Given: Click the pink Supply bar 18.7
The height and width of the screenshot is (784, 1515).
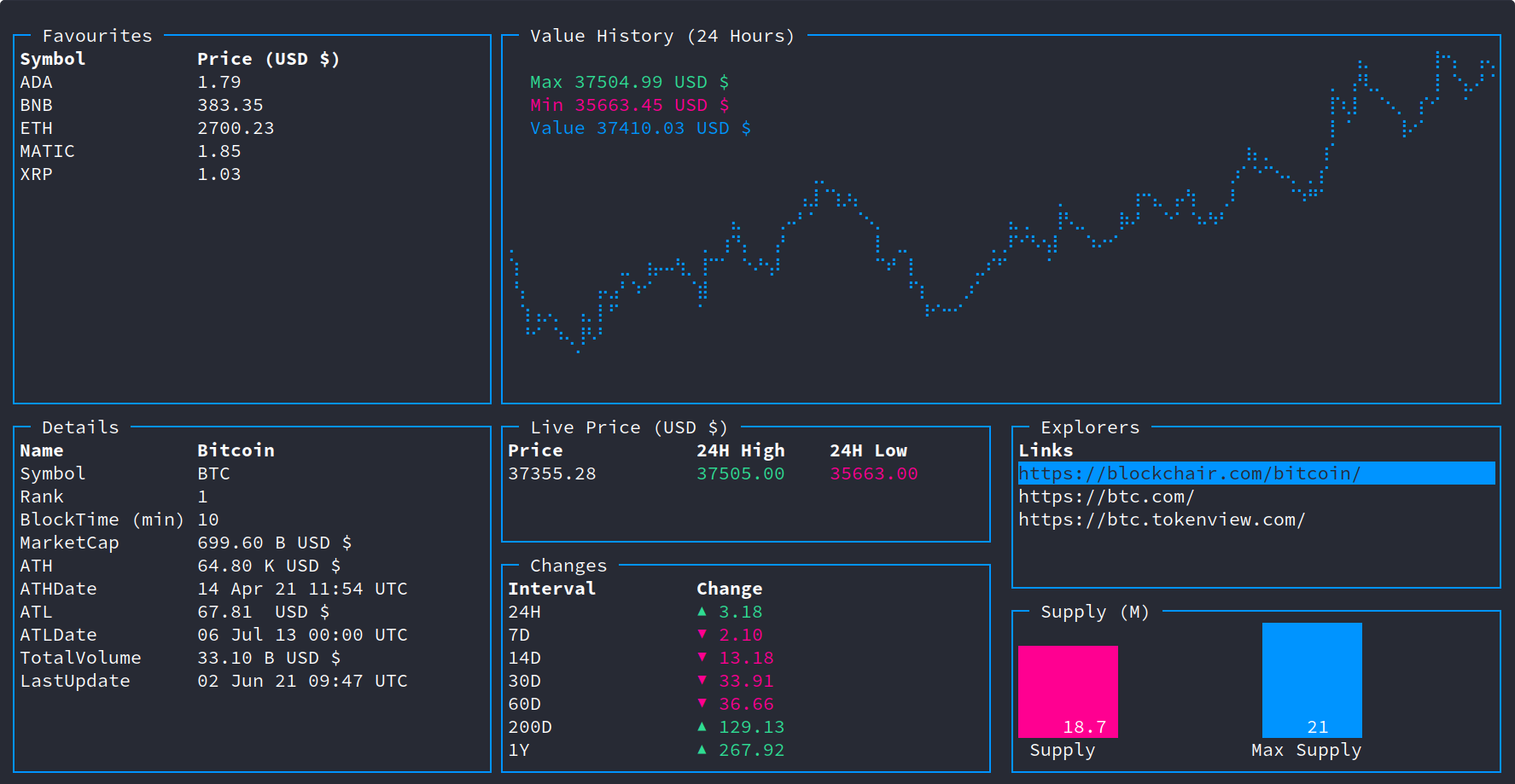Looking at the screenshot, I should (1068, 692).
